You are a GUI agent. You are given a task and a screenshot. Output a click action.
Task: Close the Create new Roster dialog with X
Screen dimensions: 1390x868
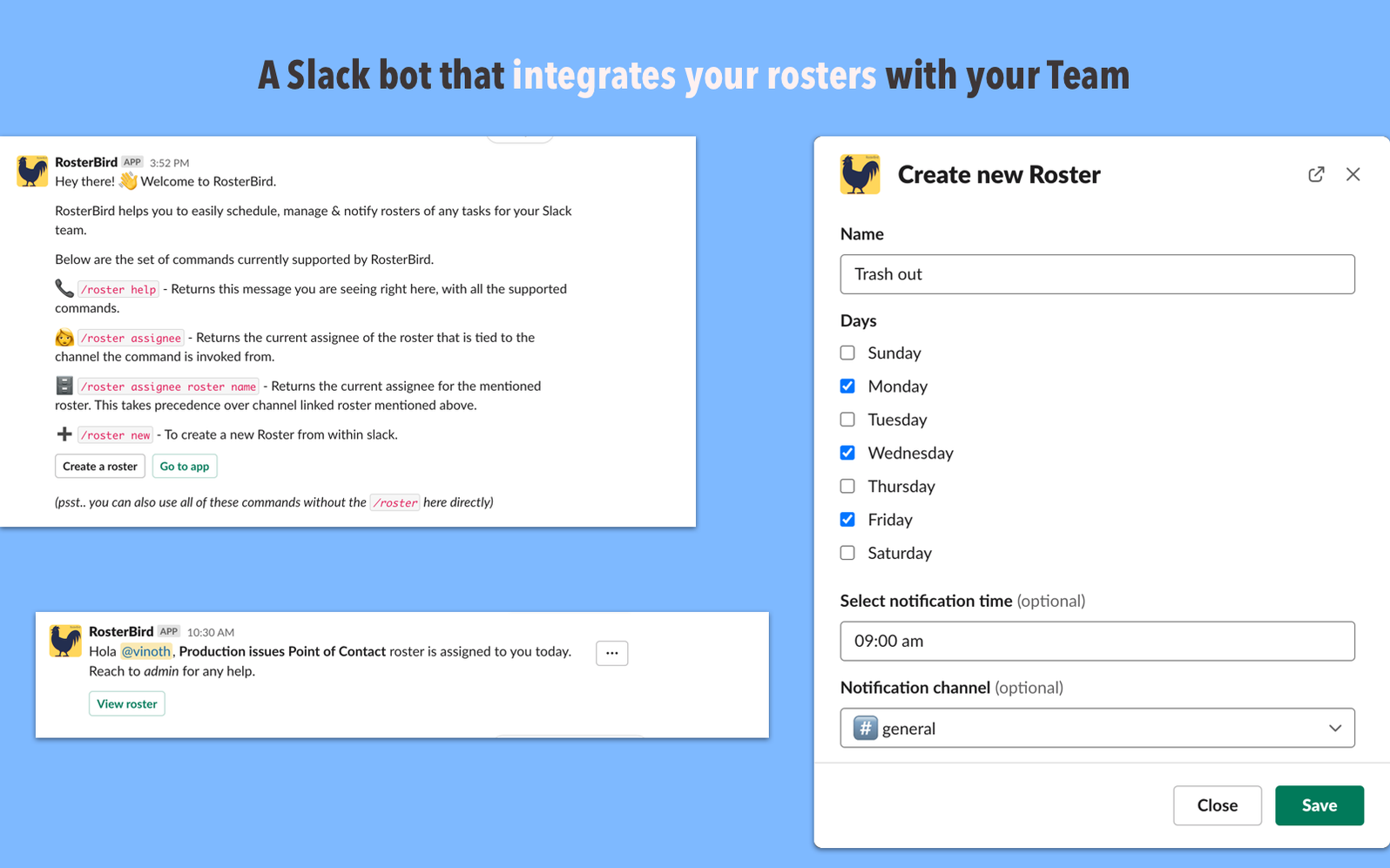(x=1353, y=174)
